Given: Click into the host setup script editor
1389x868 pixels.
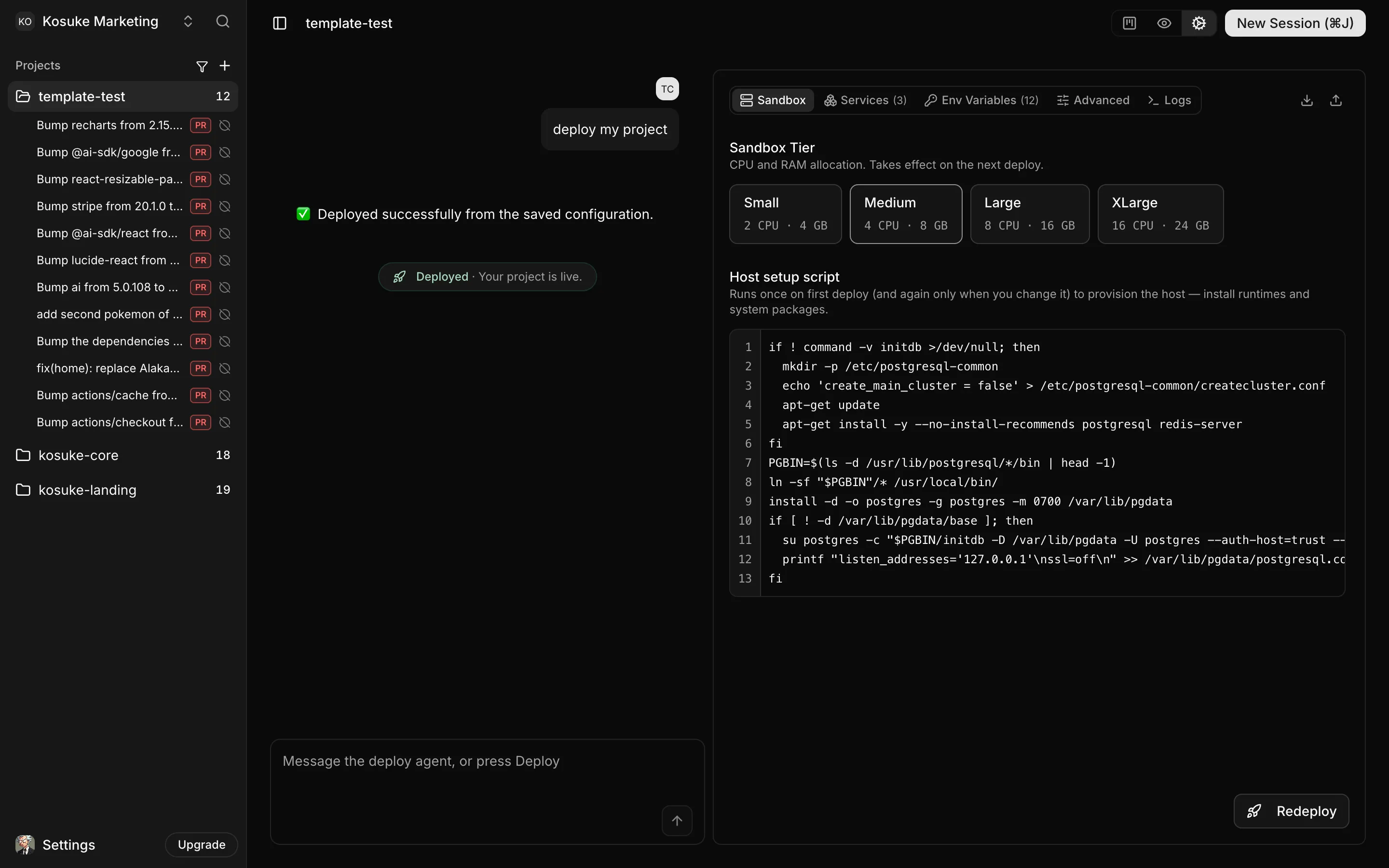Looking at the screenshot, I should pyautogui.click(x=1037, y=463).
